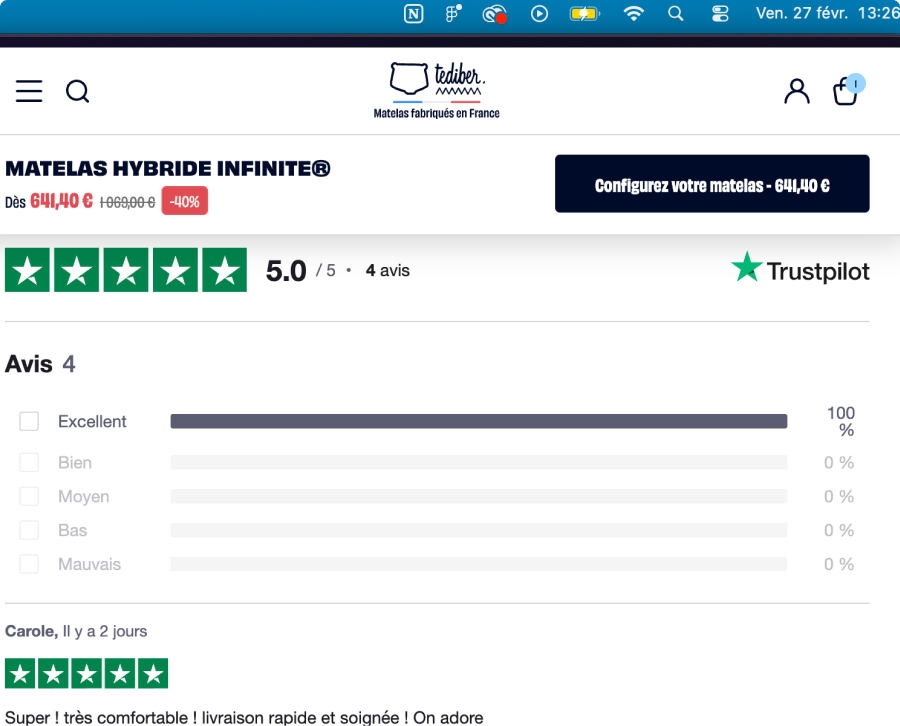Open Spotlight search in menu bar
The image size is (900, 726).
[676, 13]
